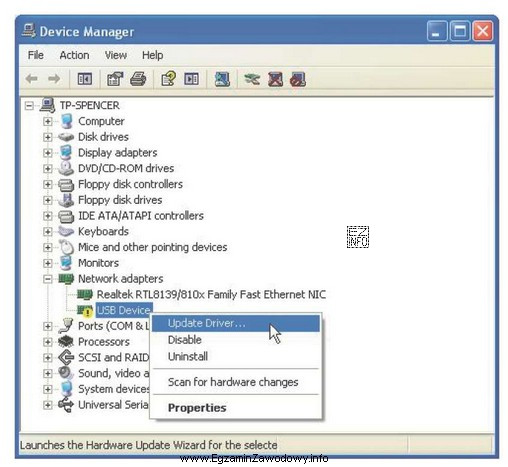Click the Forward arrow toolbar icon
Screen dimensions: 508x467
54,79
